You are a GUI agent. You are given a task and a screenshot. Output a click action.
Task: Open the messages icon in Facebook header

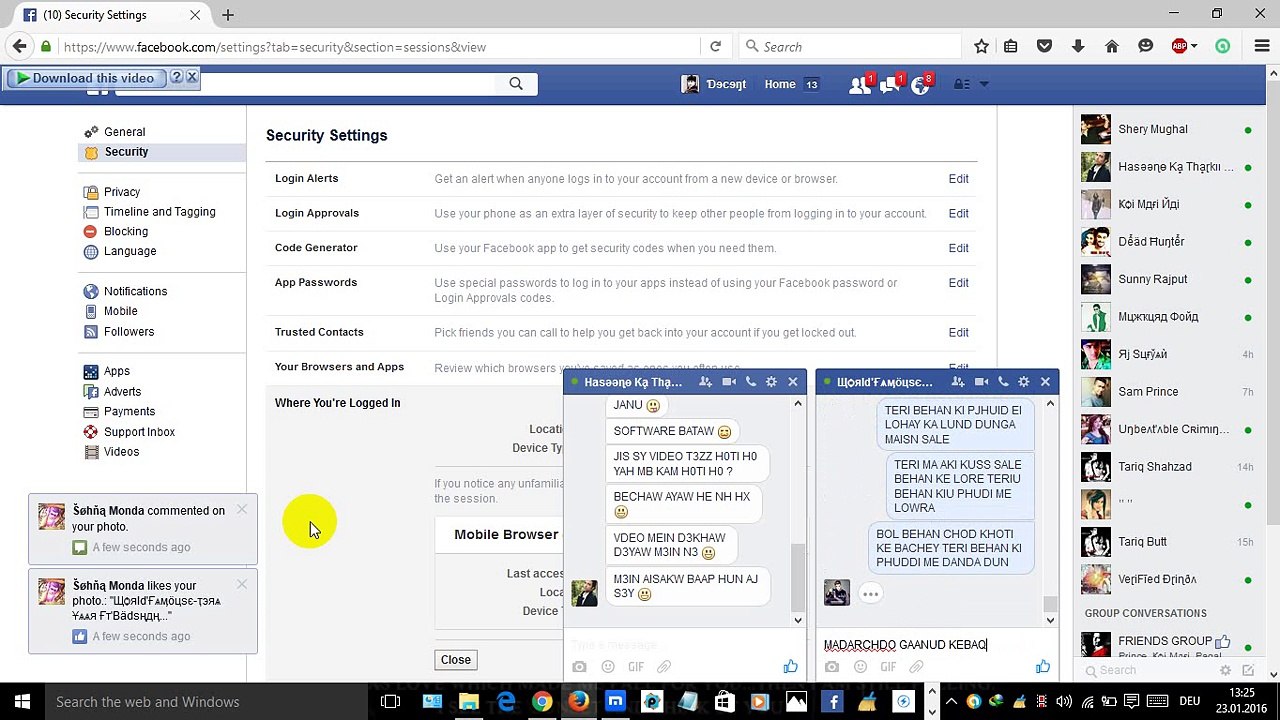click(889, 85)
